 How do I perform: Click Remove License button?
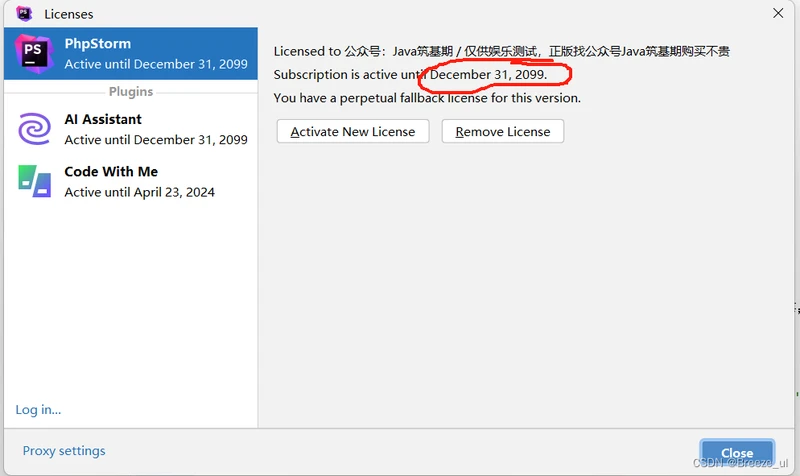(503, 132)
